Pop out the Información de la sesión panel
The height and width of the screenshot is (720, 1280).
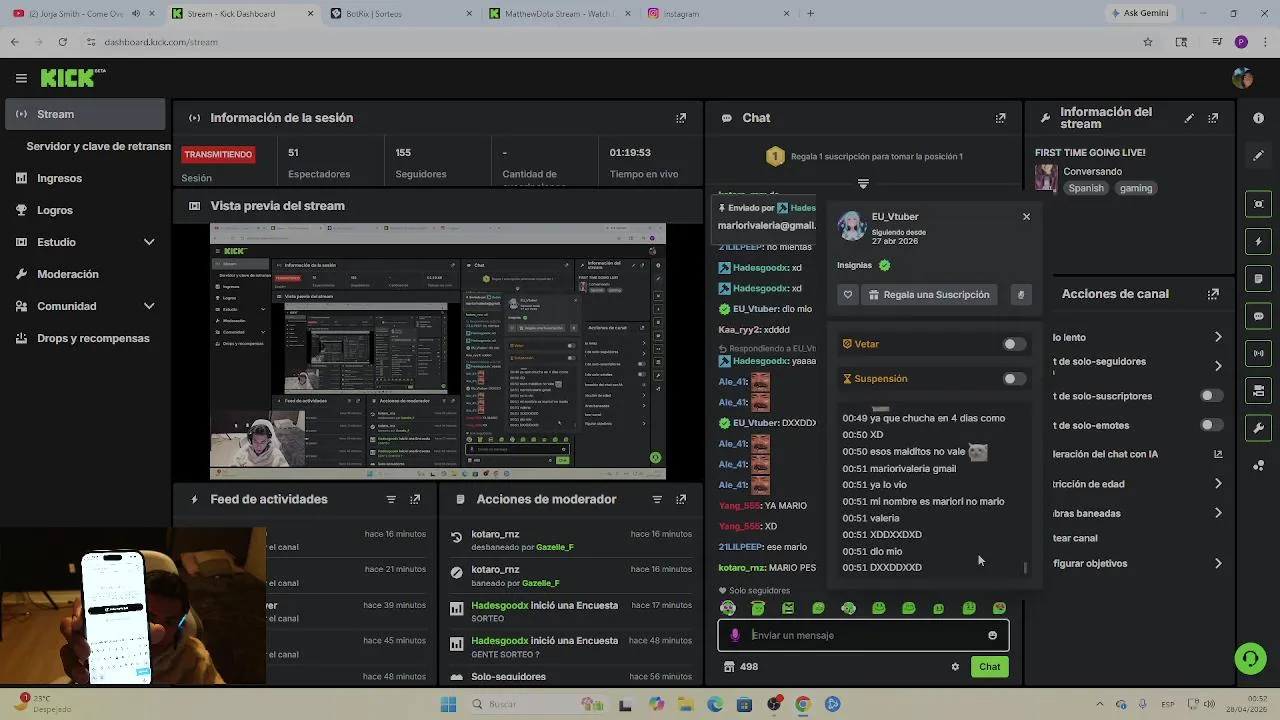(x=681, y=118)
